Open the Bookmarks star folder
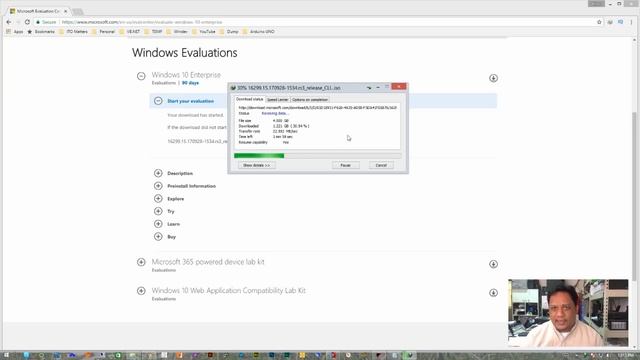This screenshot has height=360, width=640. tap(41, 31)
